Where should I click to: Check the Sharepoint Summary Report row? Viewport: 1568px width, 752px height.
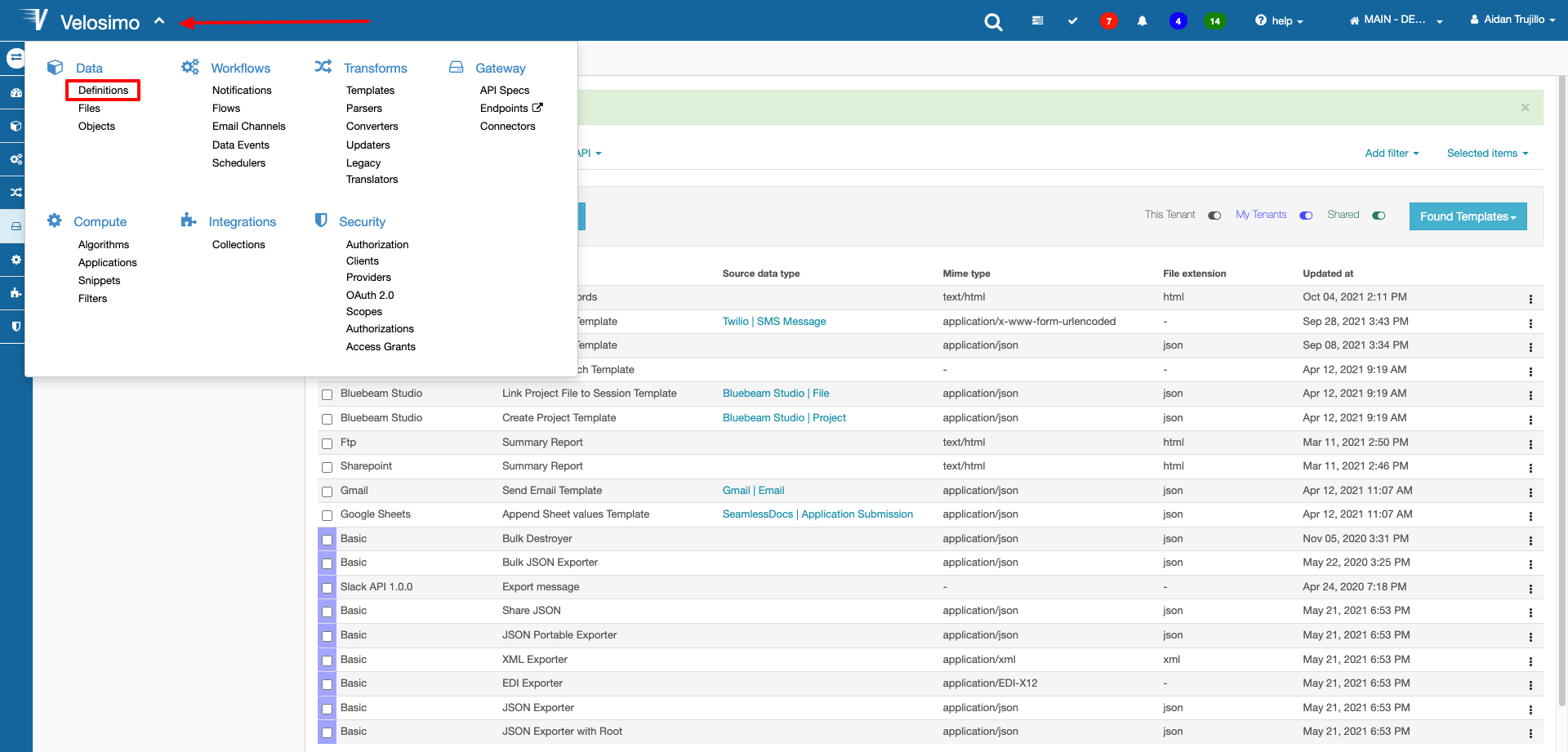click(327, 467)
